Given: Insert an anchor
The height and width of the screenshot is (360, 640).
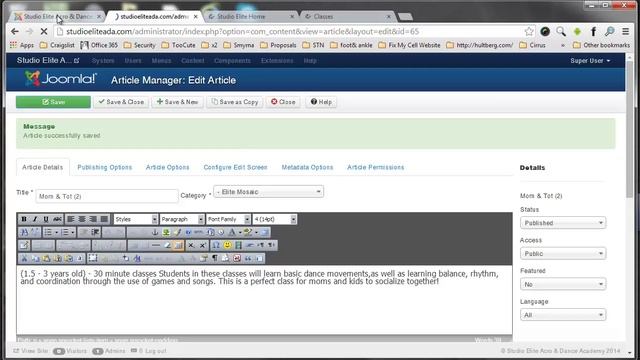Looking at the screenshot, I should (x=155, y=232).
